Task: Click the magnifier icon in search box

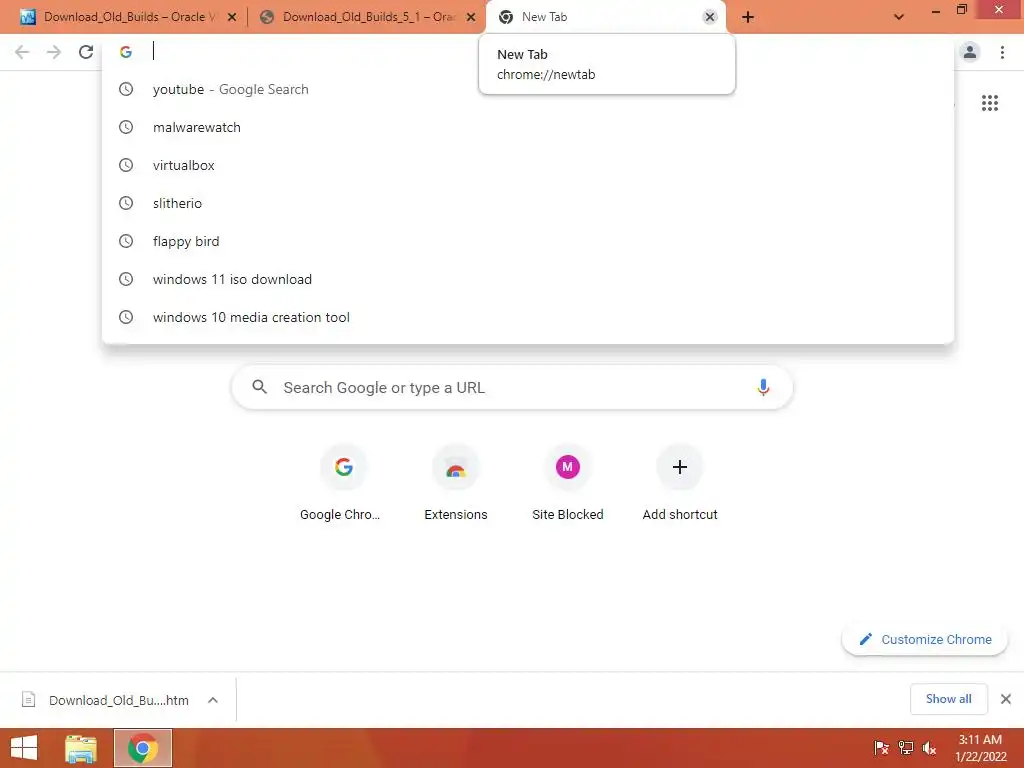Action: click(x=259, y=387)
